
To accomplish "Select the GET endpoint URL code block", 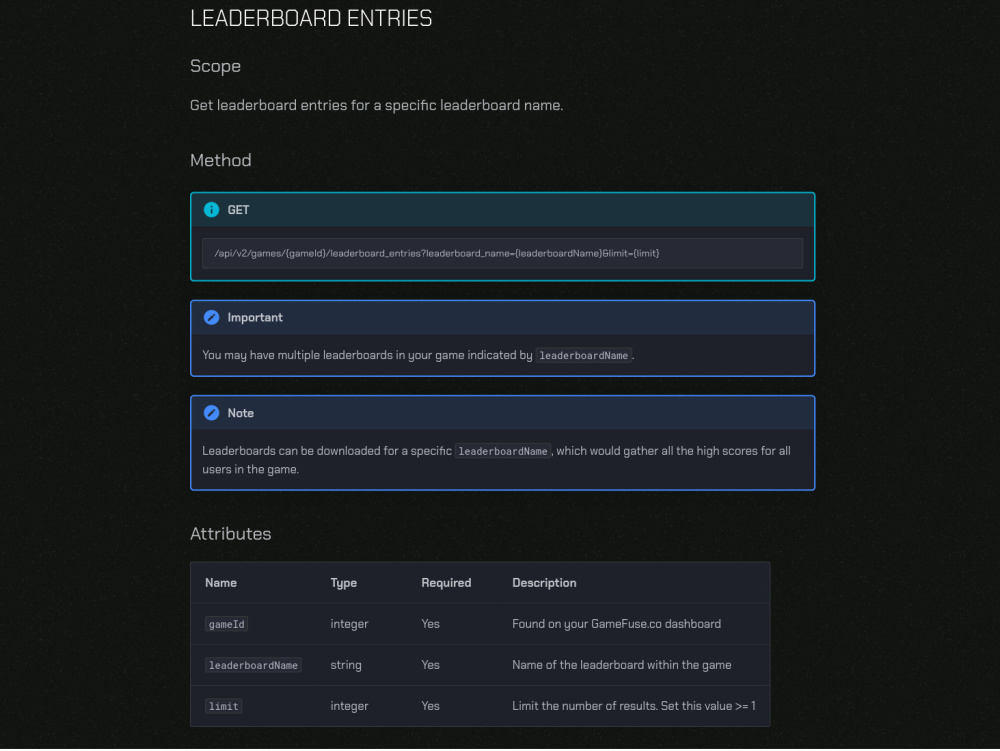I will [503, 254].
